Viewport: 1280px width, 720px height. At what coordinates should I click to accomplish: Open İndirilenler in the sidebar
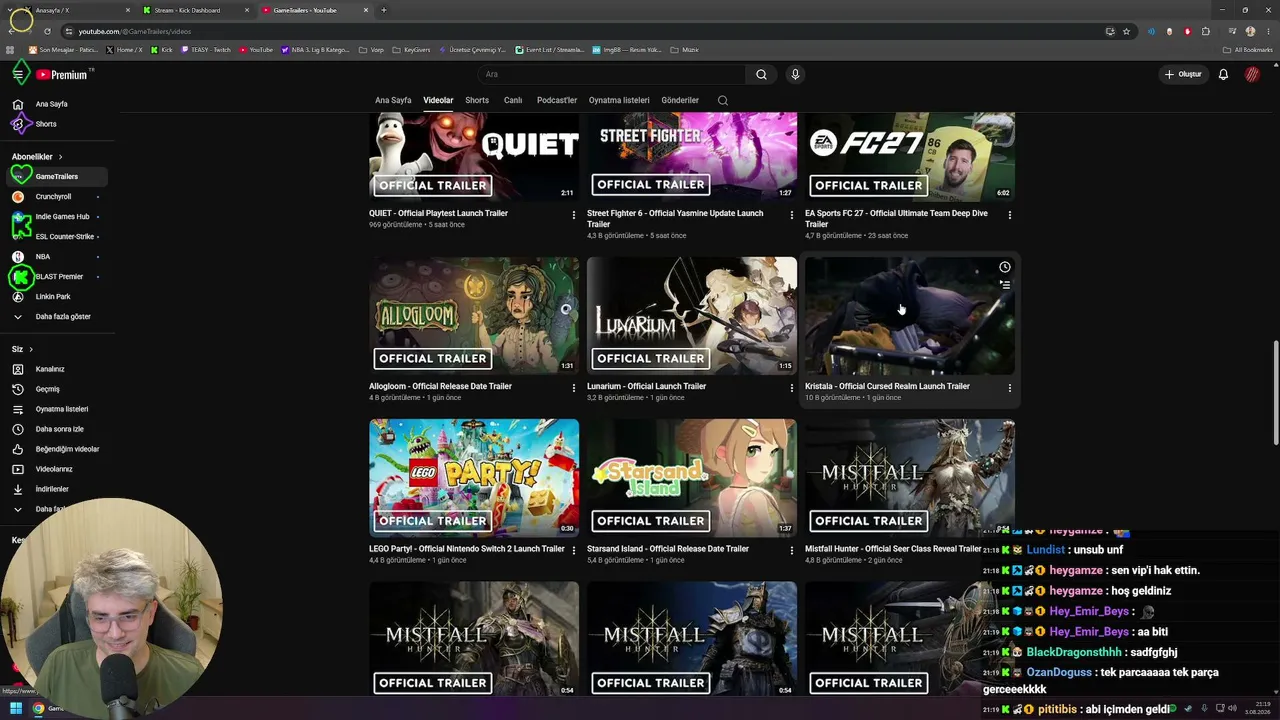57,489
